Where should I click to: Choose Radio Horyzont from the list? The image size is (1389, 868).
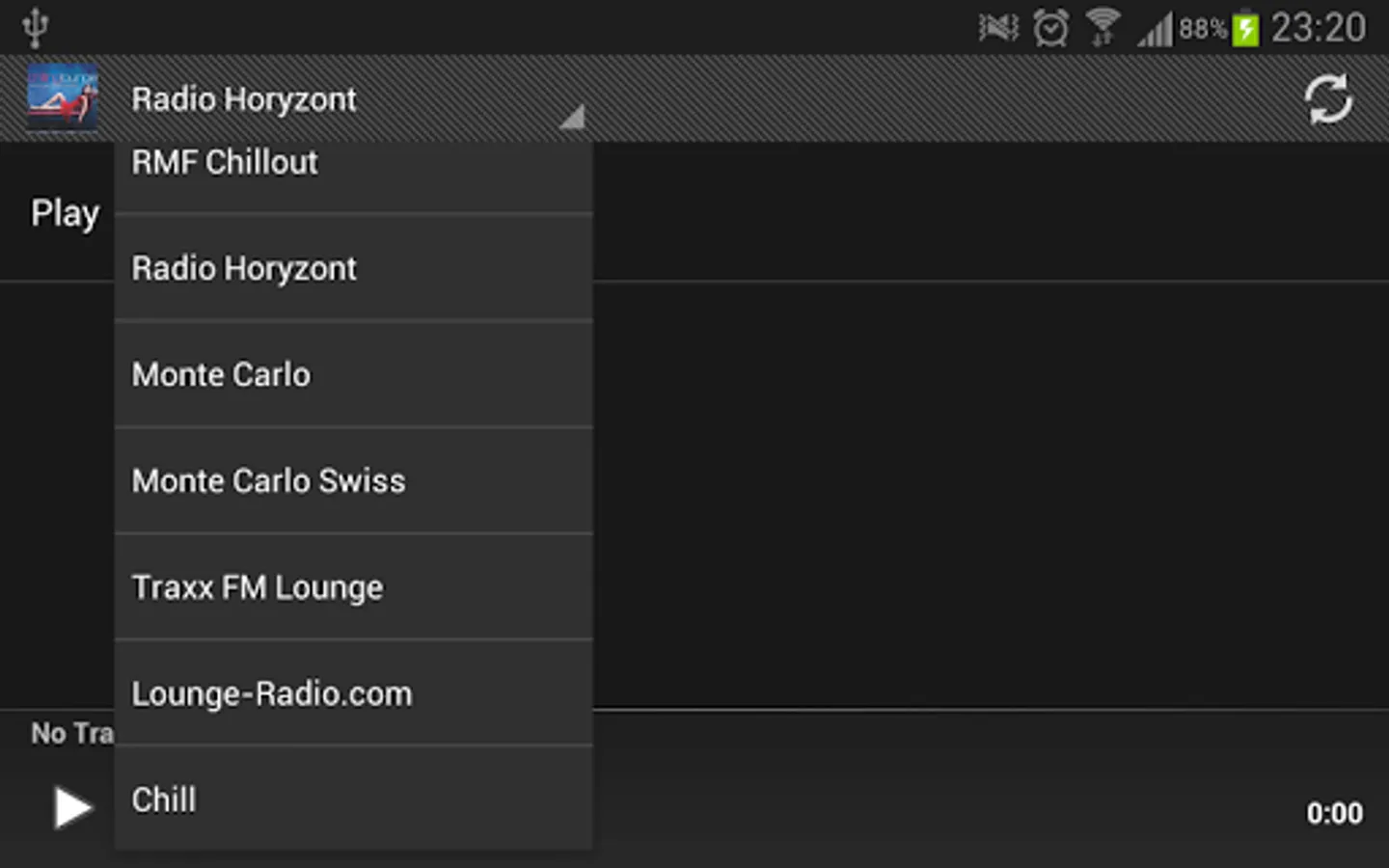(x=353, y=268)
